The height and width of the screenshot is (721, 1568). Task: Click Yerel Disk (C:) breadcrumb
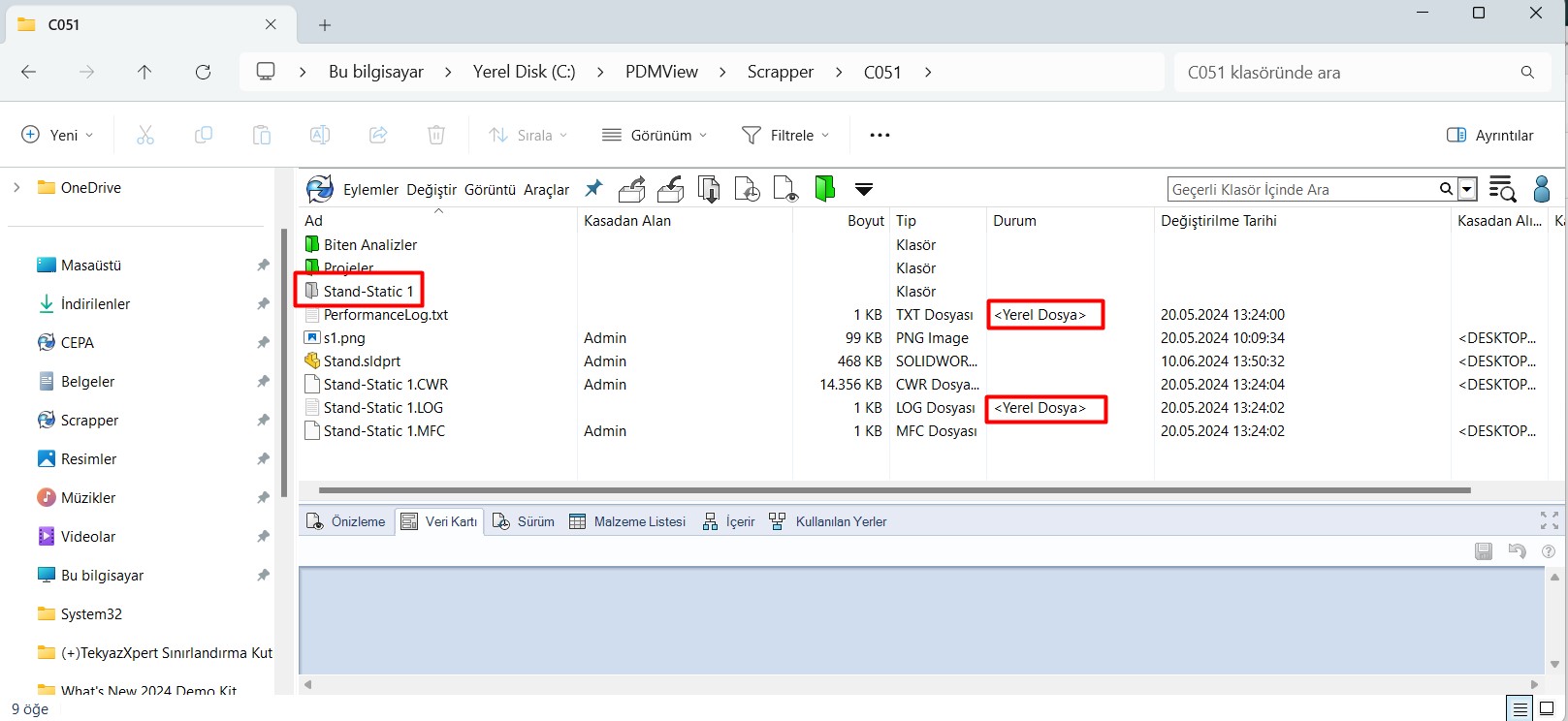coord(524,72)
